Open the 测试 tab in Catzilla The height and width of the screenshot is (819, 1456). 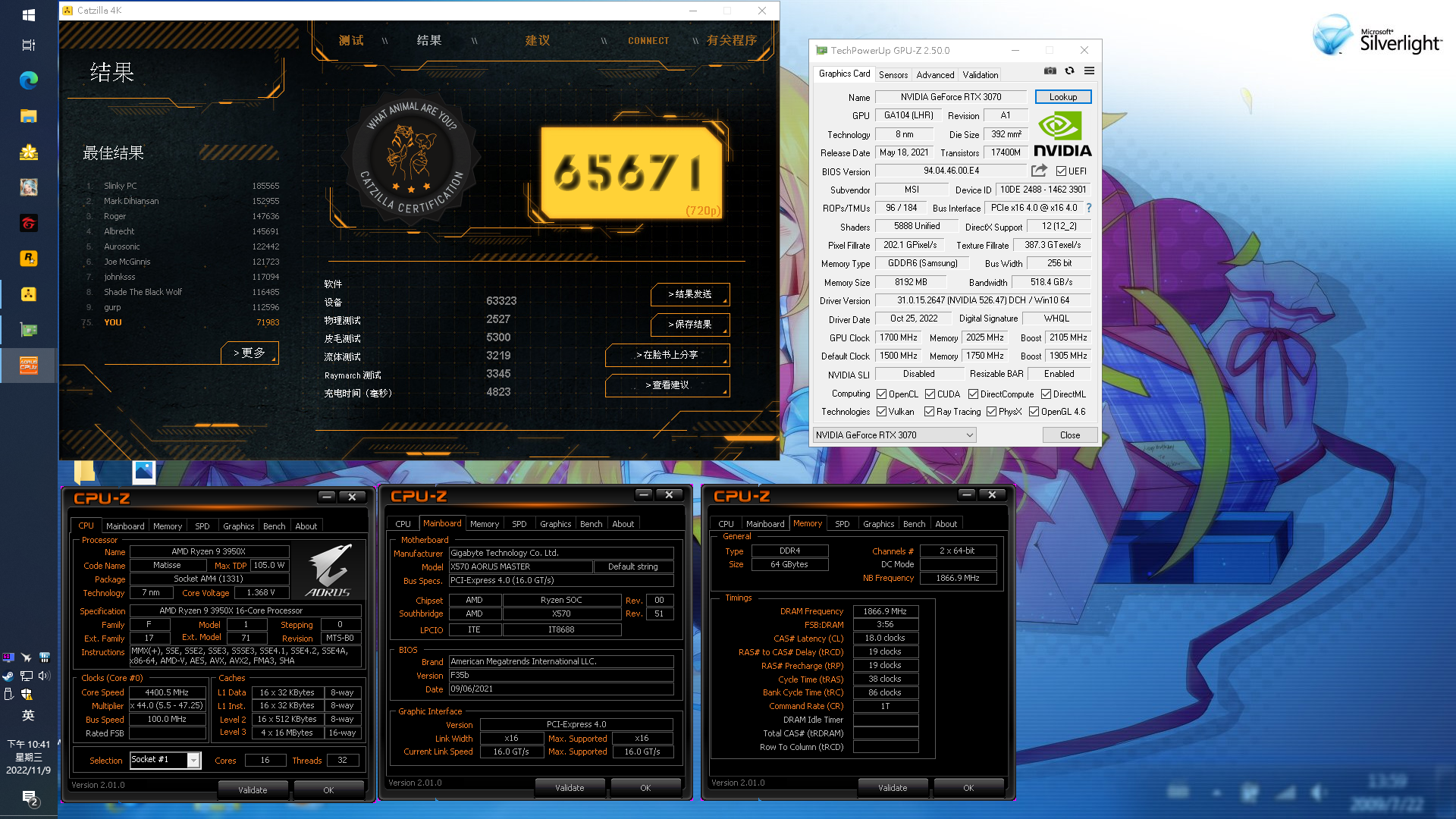tap(351, 40)
